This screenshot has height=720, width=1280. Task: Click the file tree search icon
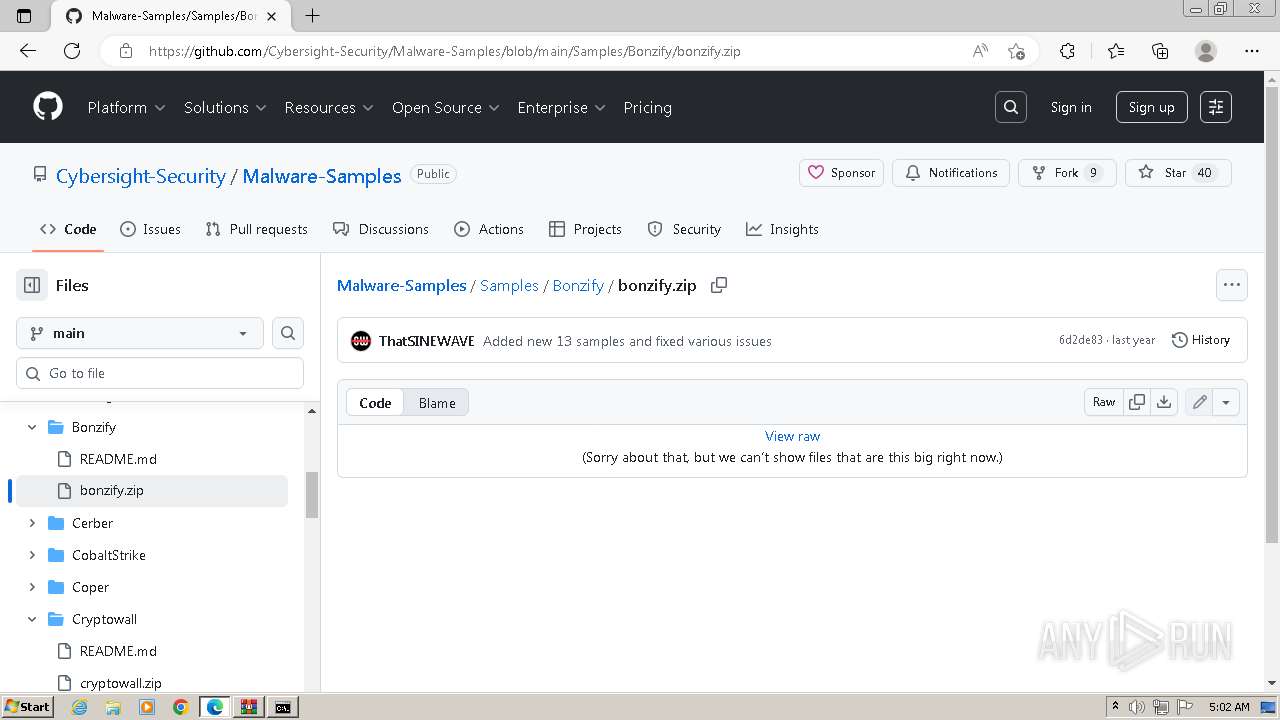(x=288, y=333)
